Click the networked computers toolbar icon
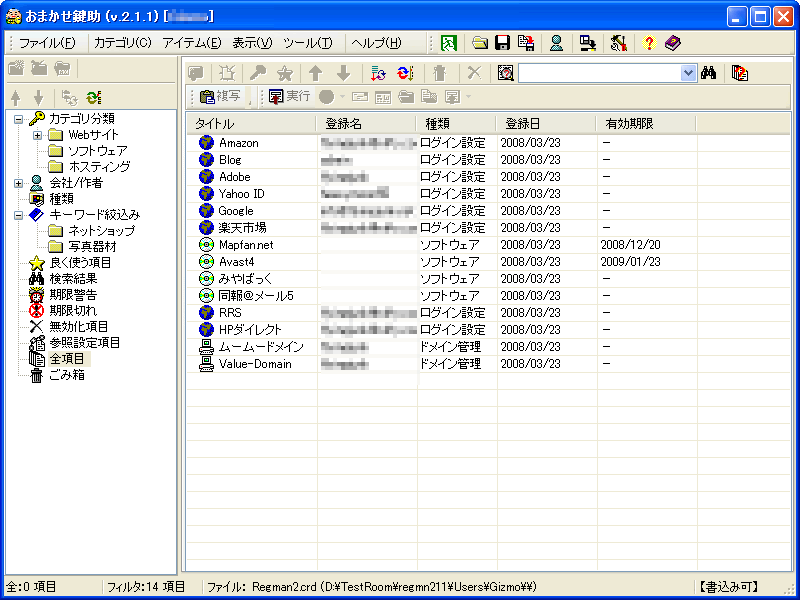 click(x=588, y=43)
